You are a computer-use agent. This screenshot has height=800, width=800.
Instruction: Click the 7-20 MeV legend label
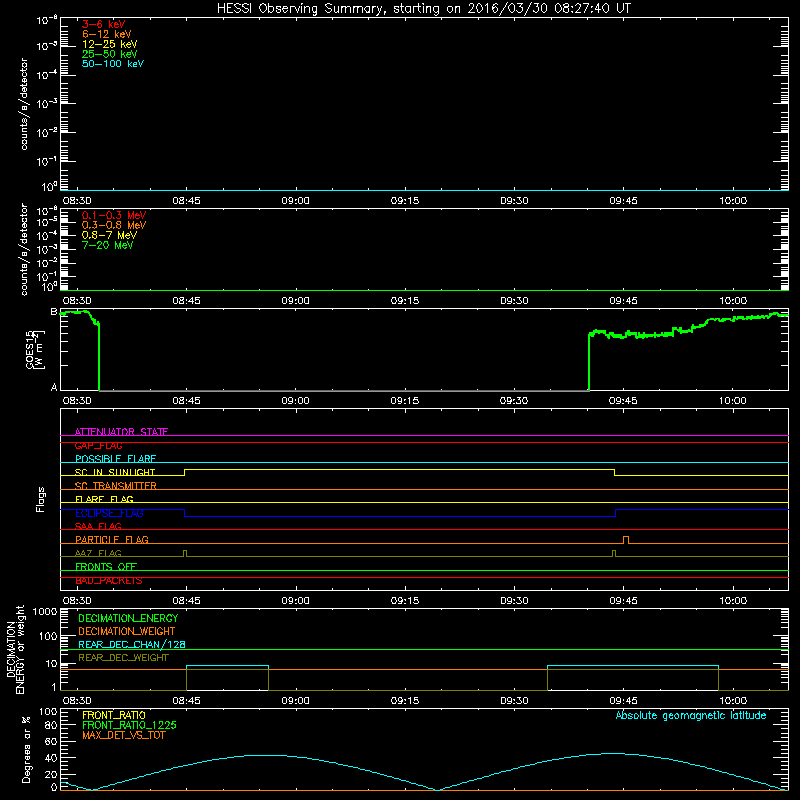point(108,245)
